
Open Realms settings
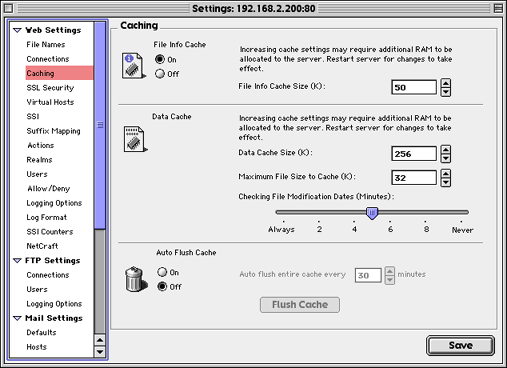pos(39,160)
